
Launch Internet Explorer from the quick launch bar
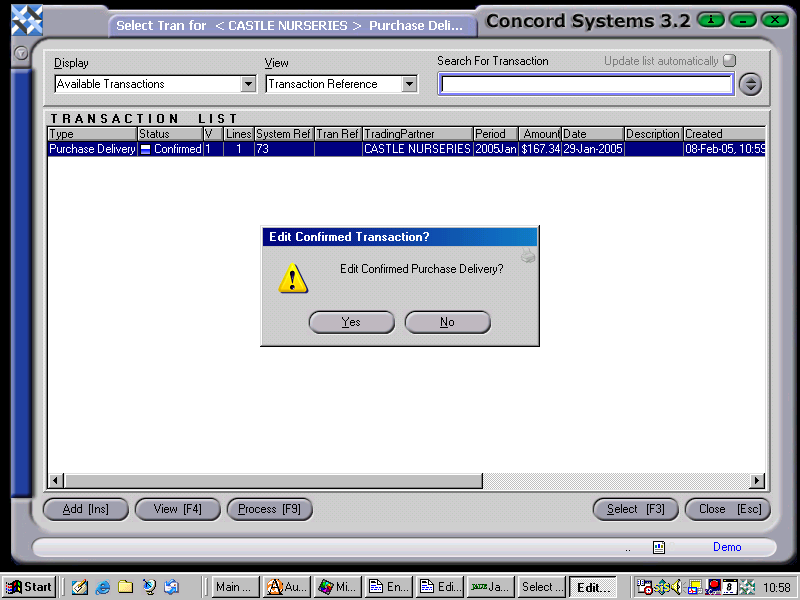[103, 588]
